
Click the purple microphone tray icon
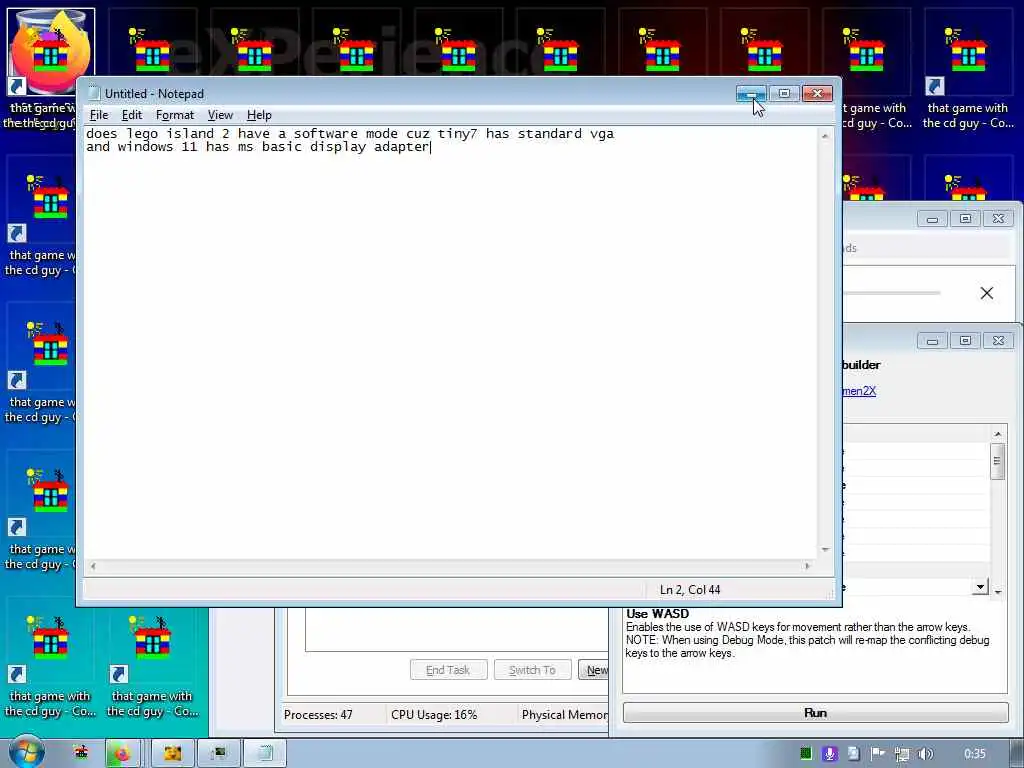[829, 754]
